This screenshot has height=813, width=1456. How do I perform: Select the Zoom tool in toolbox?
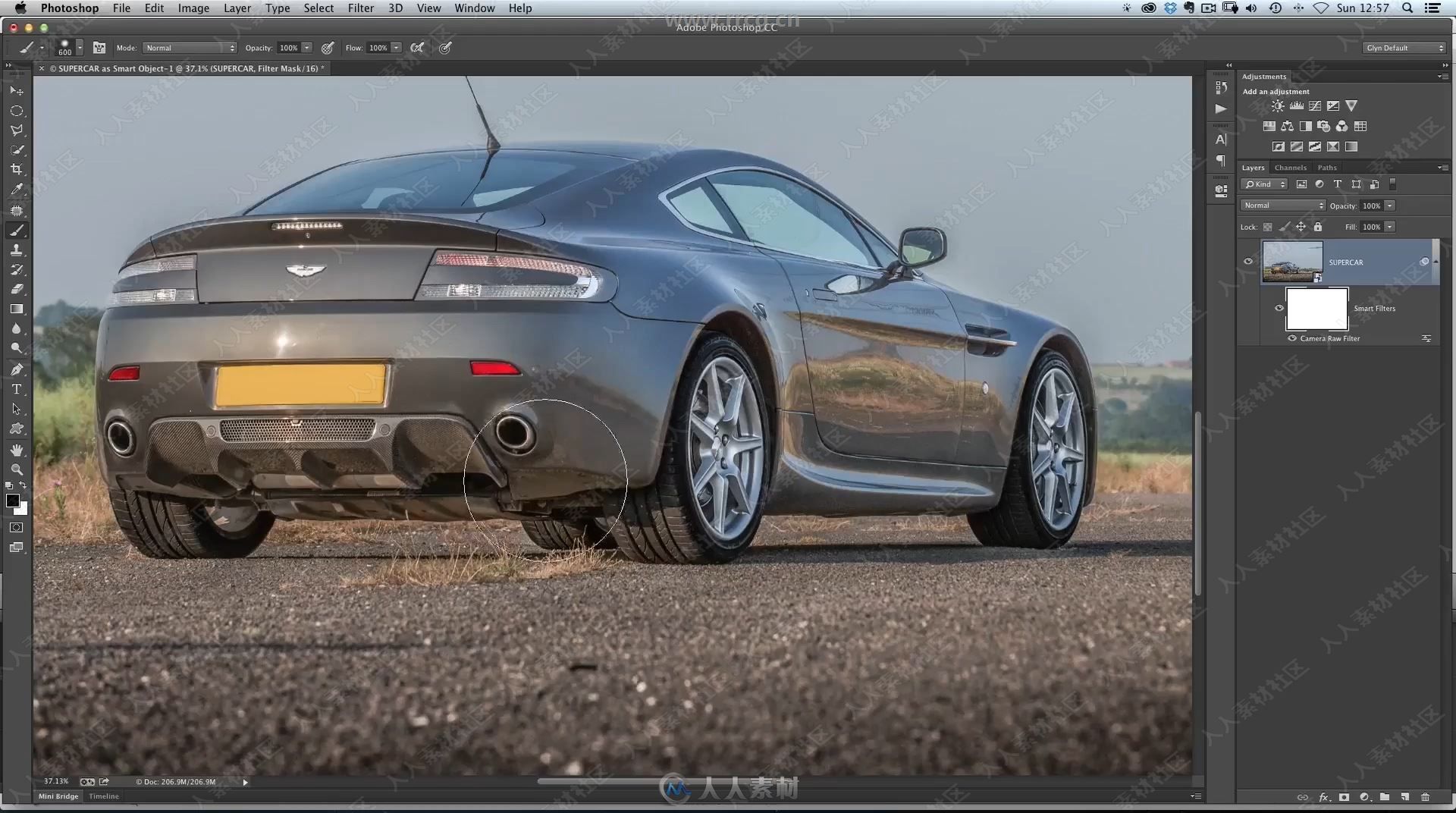pyautogui.click(x=16, y=469)
